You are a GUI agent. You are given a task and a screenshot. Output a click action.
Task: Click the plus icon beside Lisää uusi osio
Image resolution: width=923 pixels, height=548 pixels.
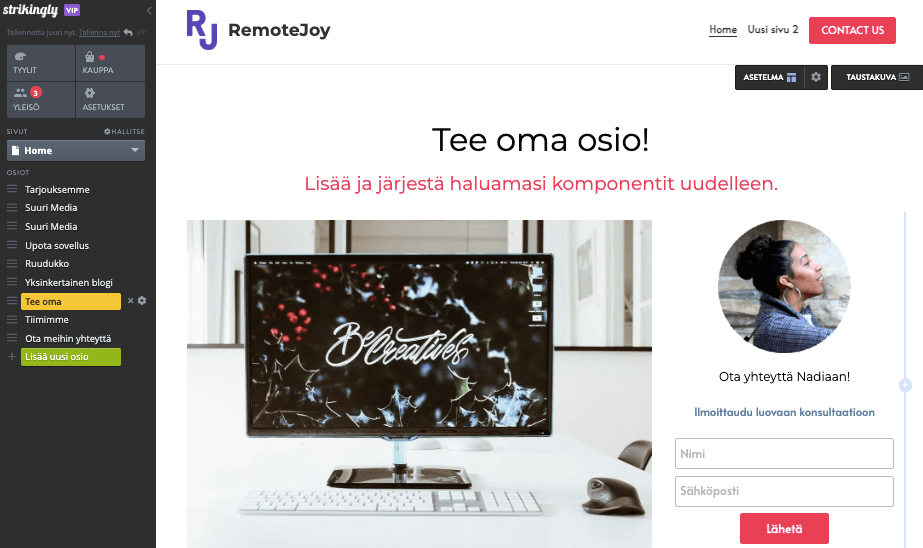[x=11, y=357]
